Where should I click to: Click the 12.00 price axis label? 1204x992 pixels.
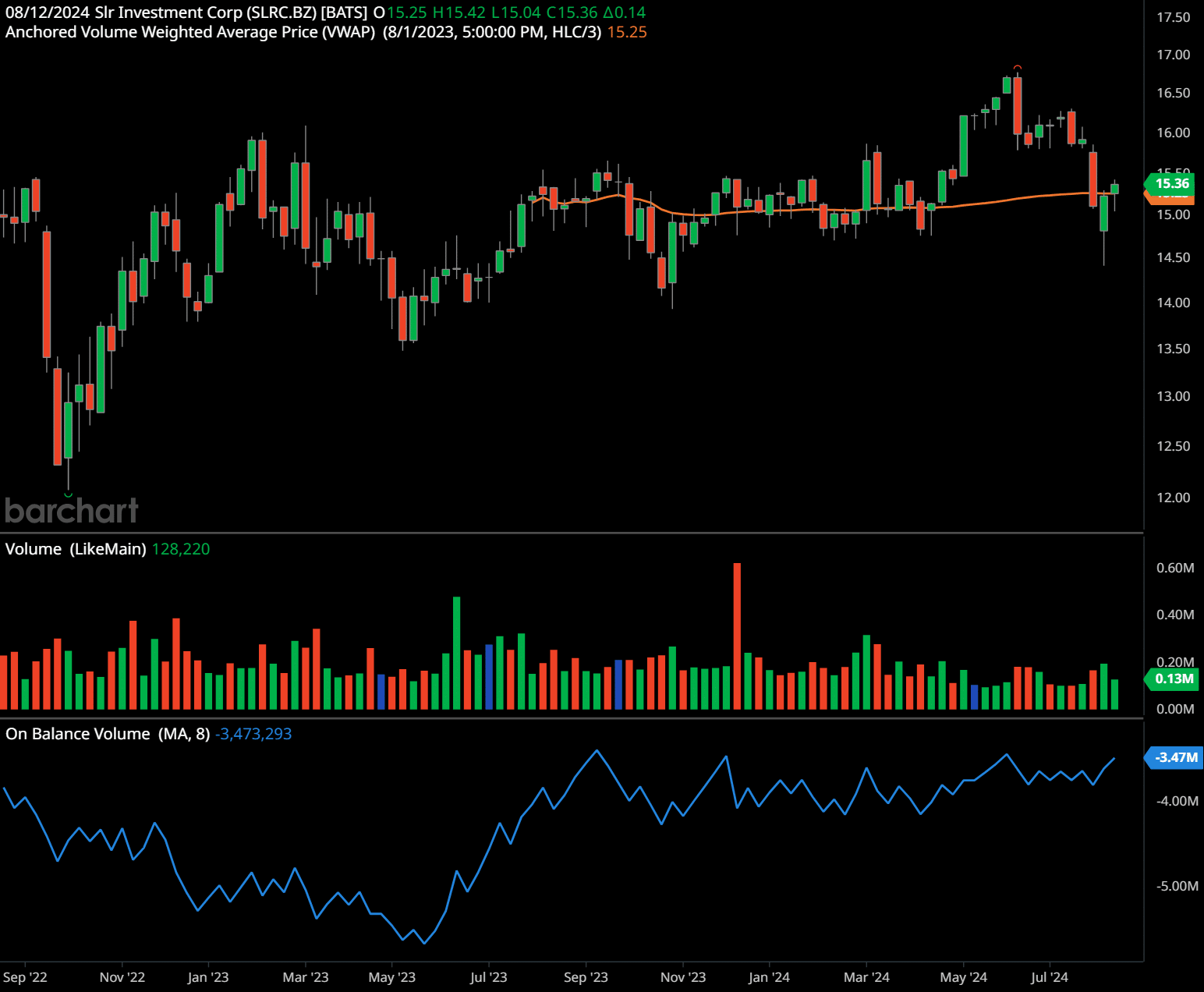click(1174, 498)
